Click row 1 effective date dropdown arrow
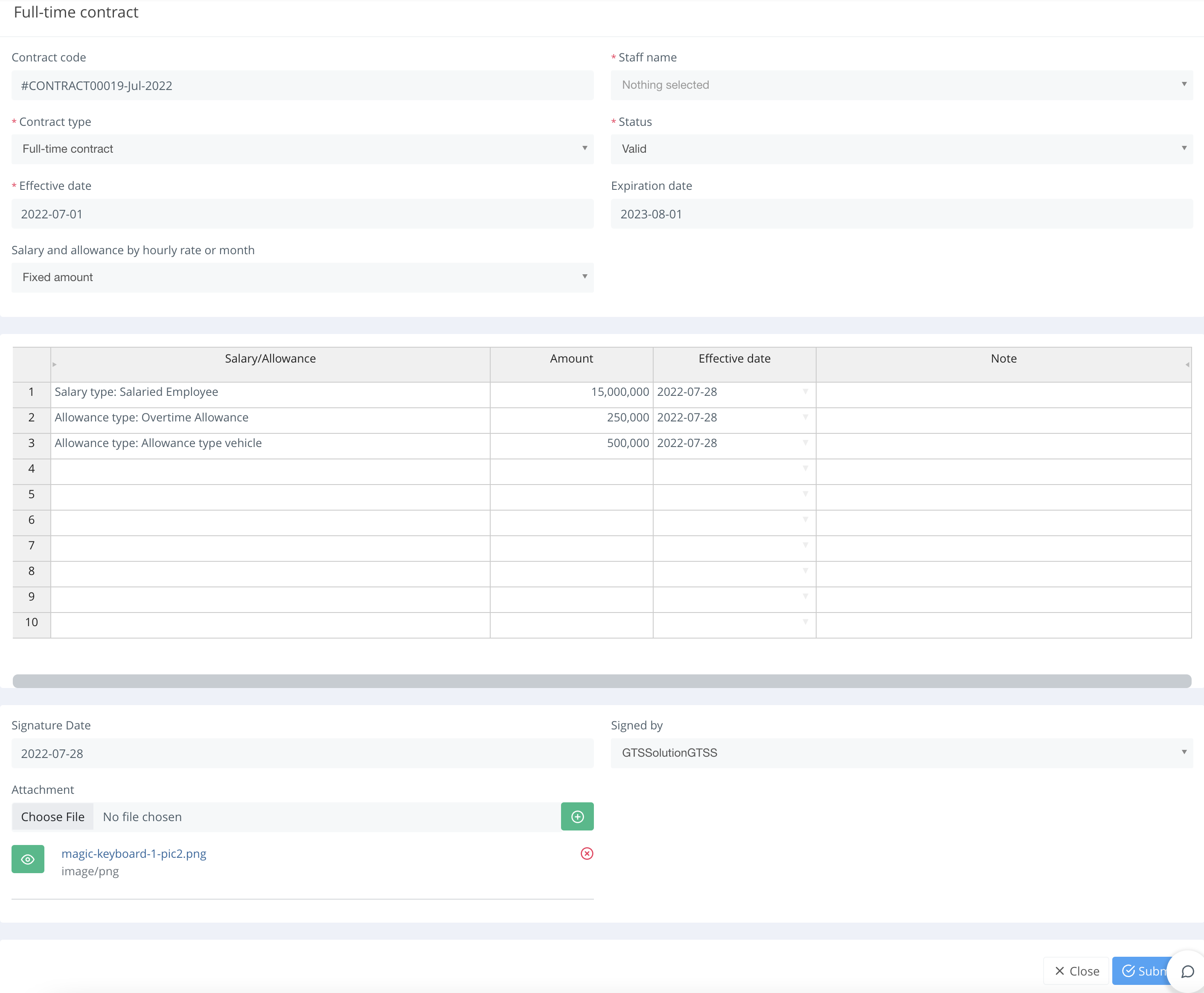Screen dimensions: 1204x993 tap(805, 392)
